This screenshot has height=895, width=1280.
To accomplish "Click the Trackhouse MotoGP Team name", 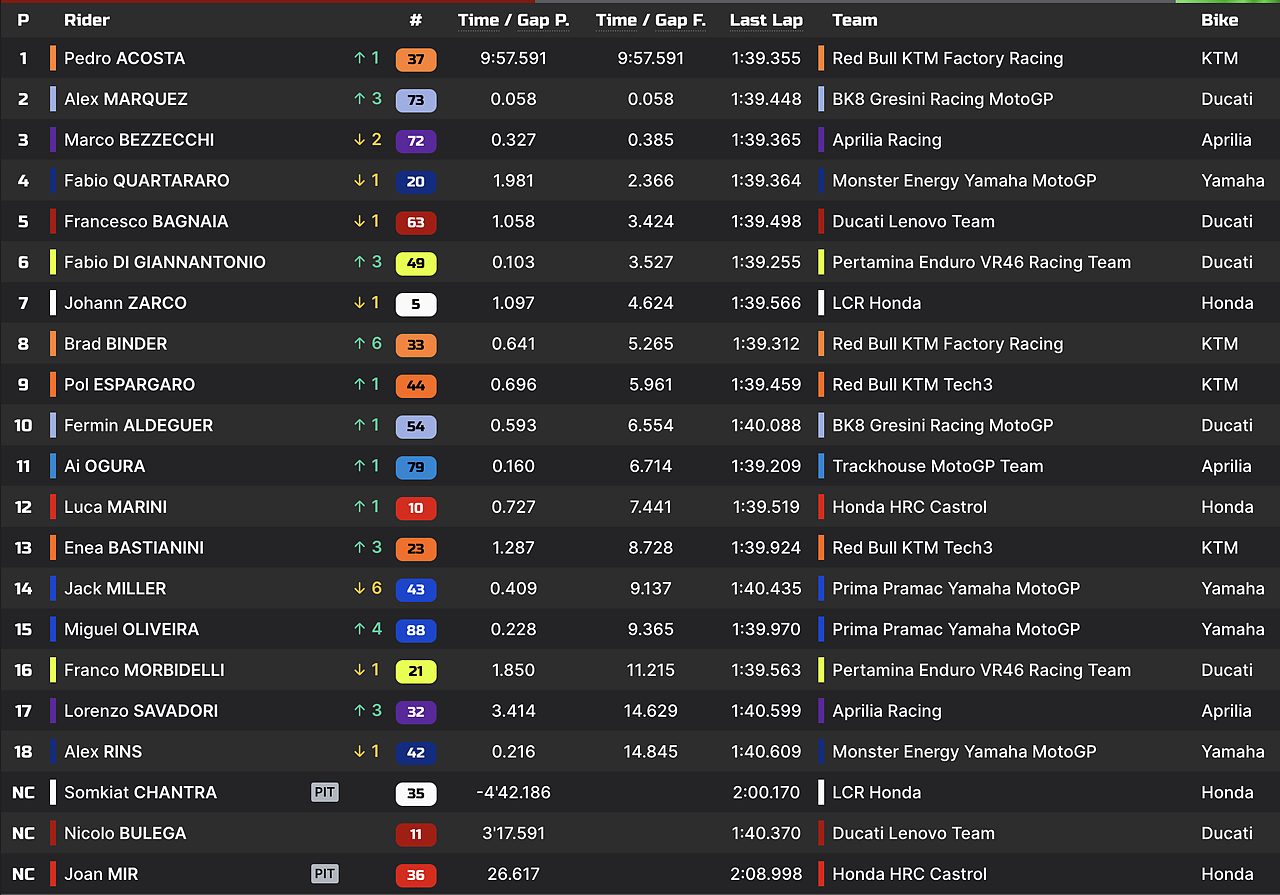I will click(x=937, y=467).
